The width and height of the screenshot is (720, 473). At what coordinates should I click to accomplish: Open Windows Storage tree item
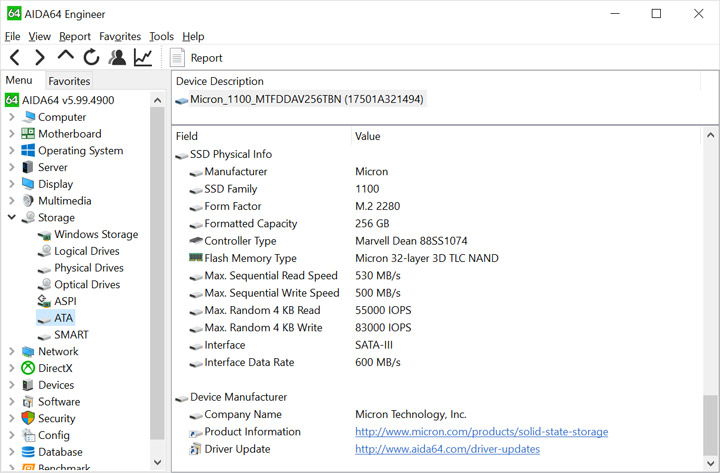tap(96, 234)
